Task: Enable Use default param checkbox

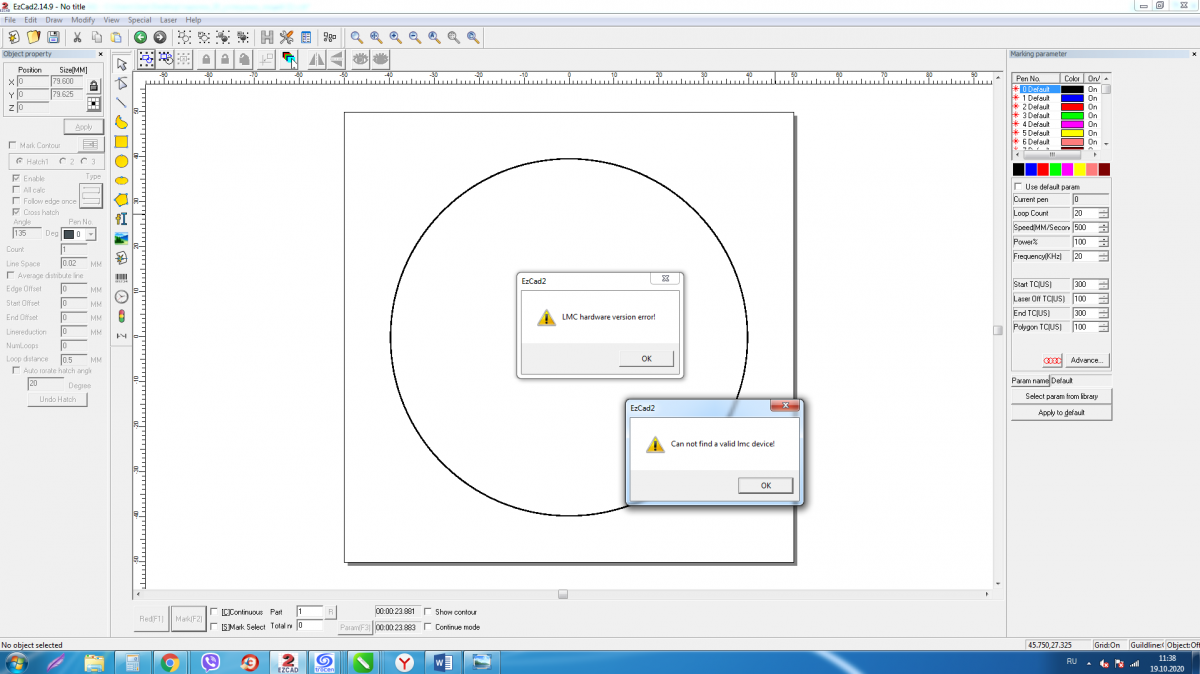Action: coord(1019,187)
